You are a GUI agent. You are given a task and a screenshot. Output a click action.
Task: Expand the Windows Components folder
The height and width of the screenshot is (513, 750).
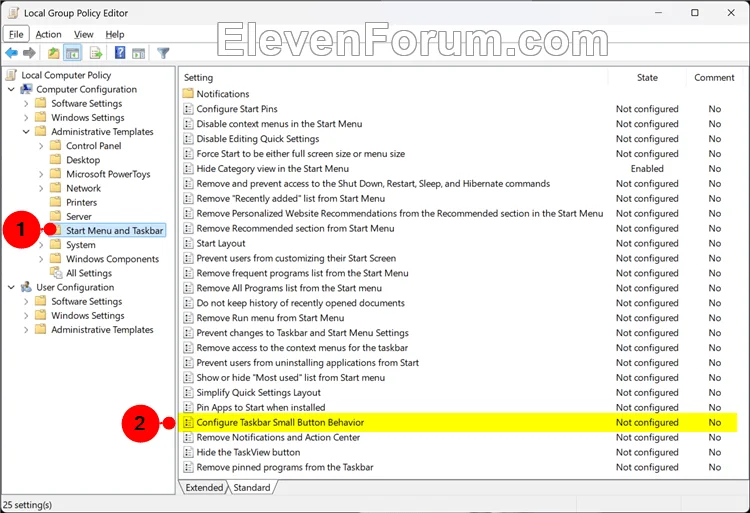[41, 259]
